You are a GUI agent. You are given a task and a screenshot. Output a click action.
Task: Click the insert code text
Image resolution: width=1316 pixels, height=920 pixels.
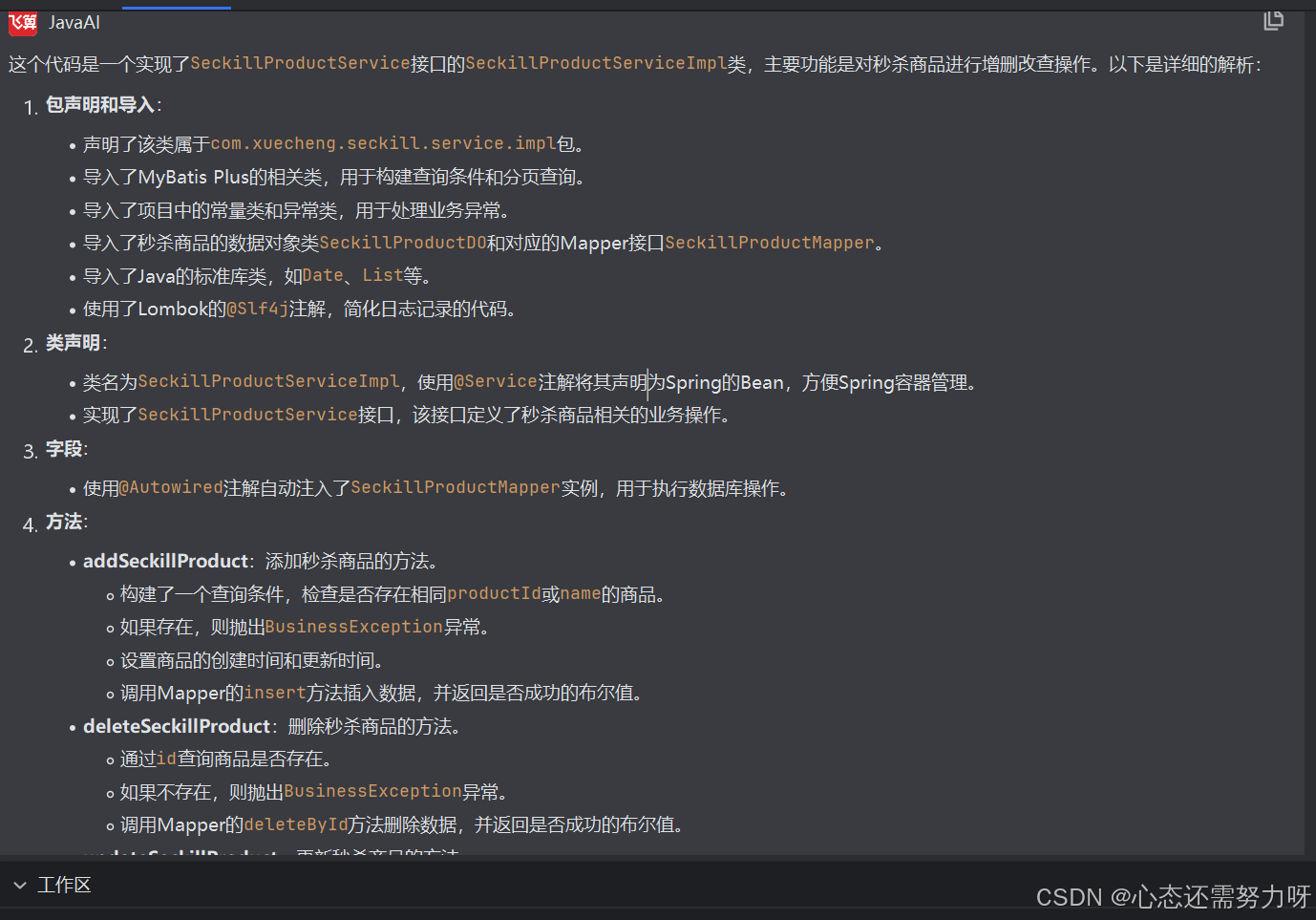pyautogui.click(x=275, y=693)
